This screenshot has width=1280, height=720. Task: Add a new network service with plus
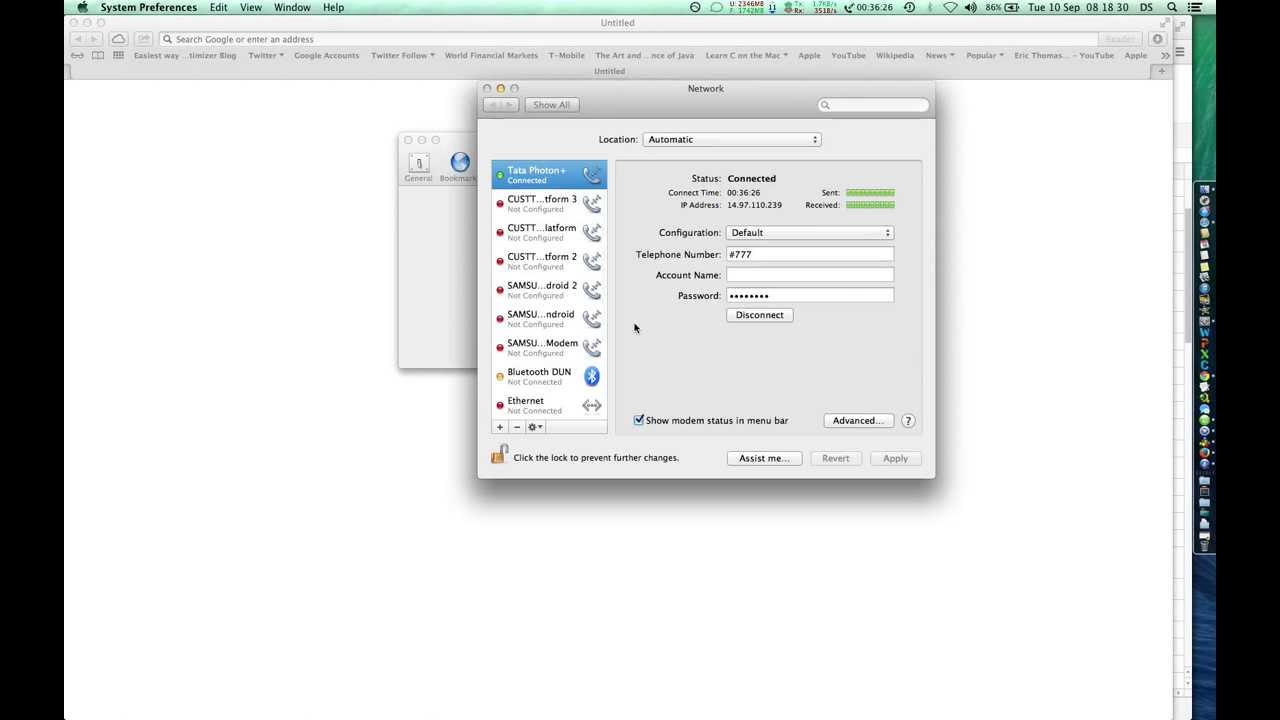click(x=500, y=427)
